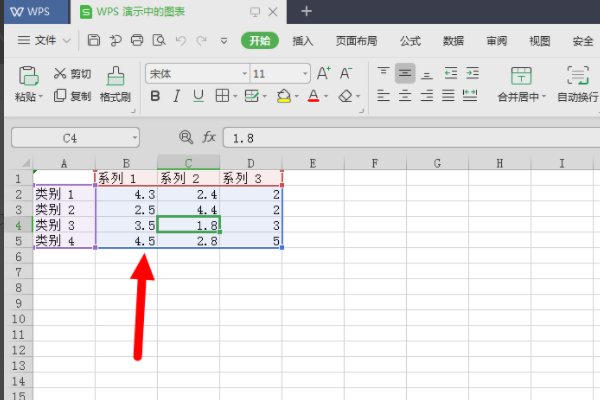Open font color dropdown arrow

pyautogui.click(x=326, y=96)
